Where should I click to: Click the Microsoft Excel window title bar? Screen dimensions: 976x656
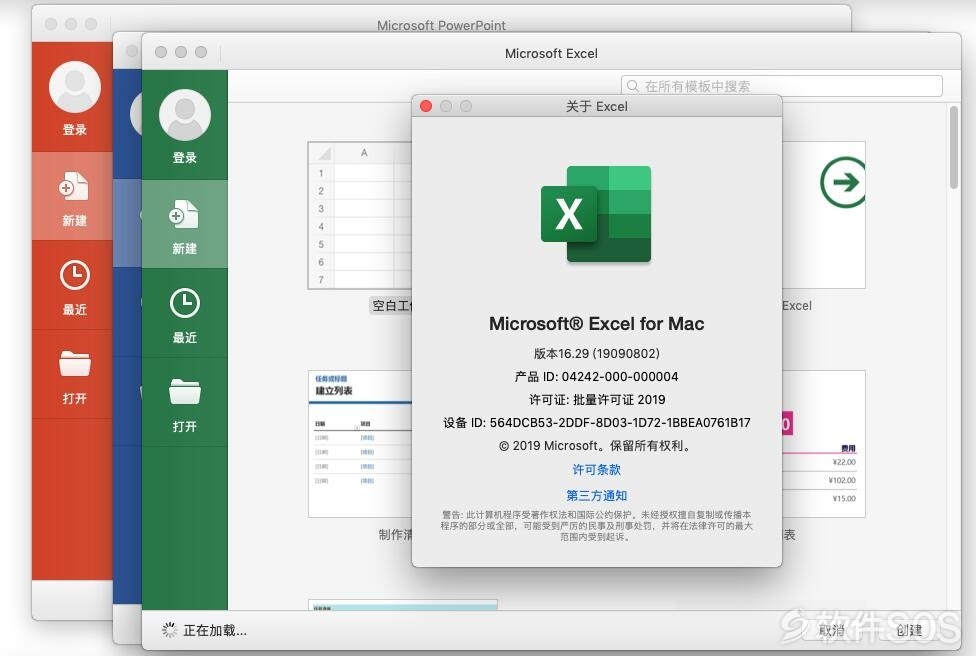coord(551,54)
